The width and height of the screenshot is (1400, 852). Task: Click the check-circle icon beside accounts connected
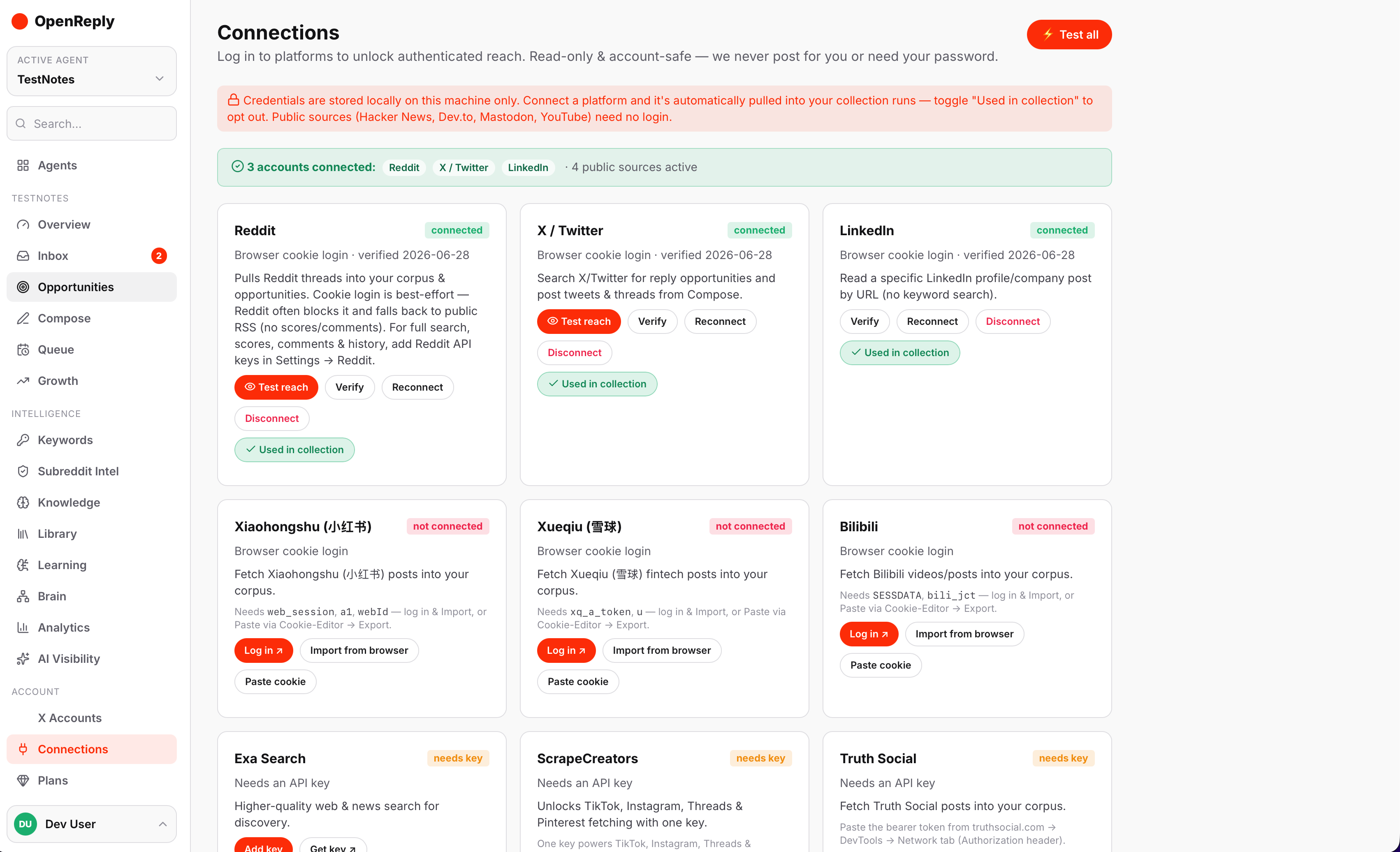pyautogui.click(x=237, y=167)
